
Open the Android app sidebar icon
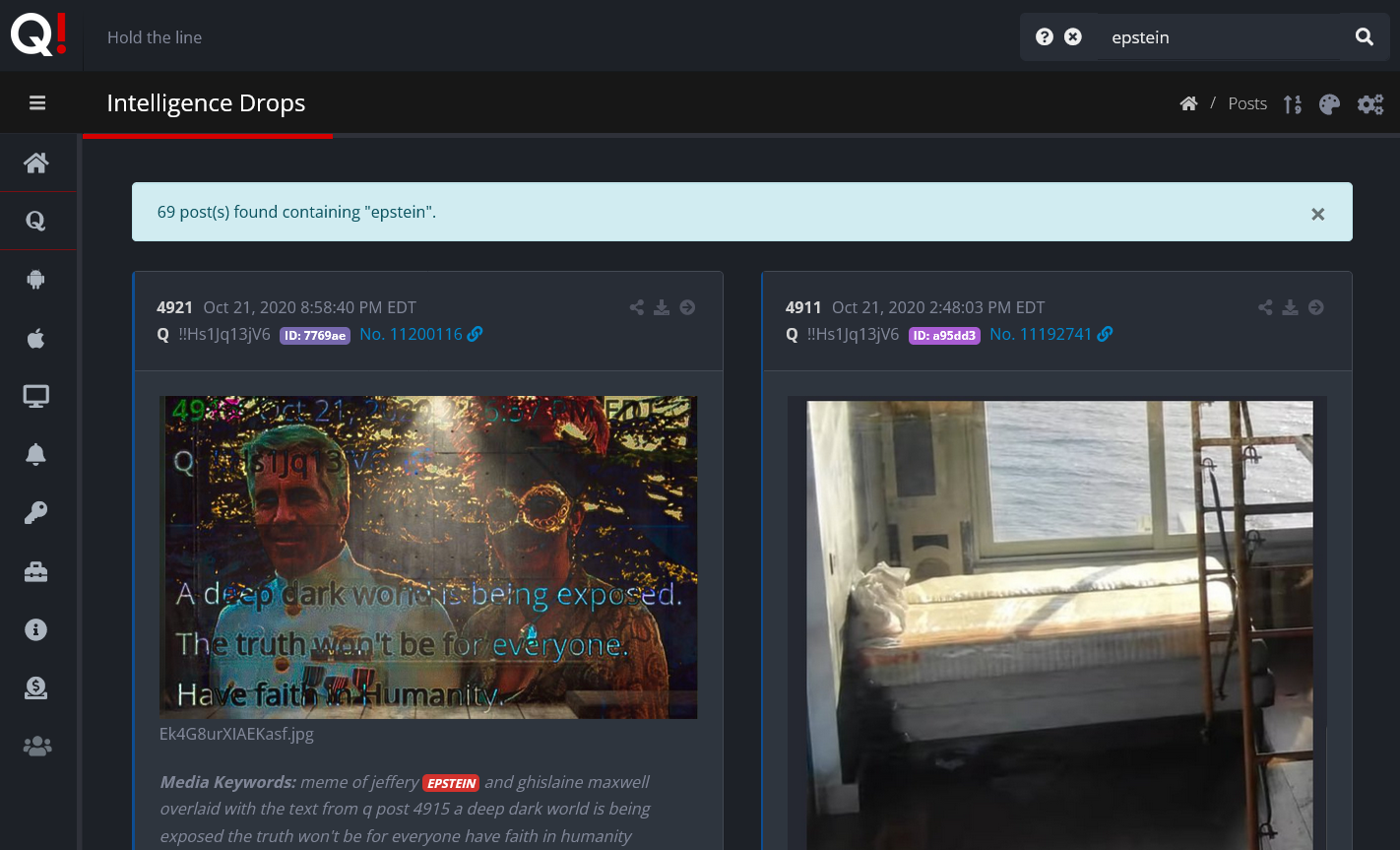point(36,280)
